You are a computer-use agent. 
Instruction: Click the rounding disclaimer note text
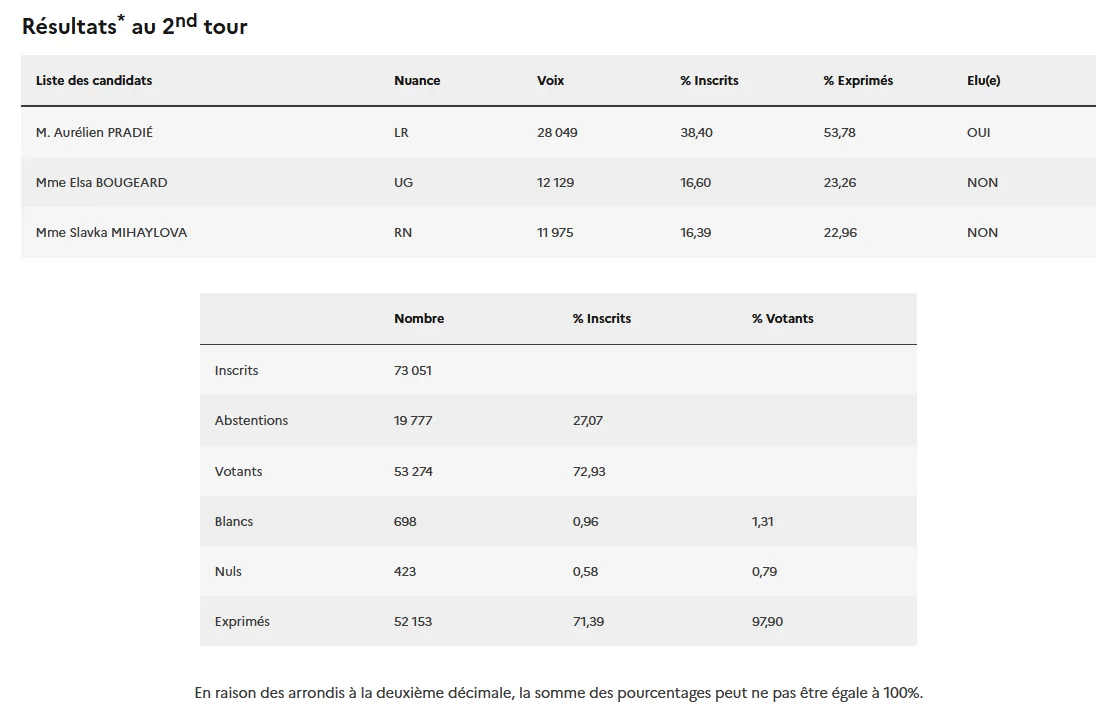(558, 692)
